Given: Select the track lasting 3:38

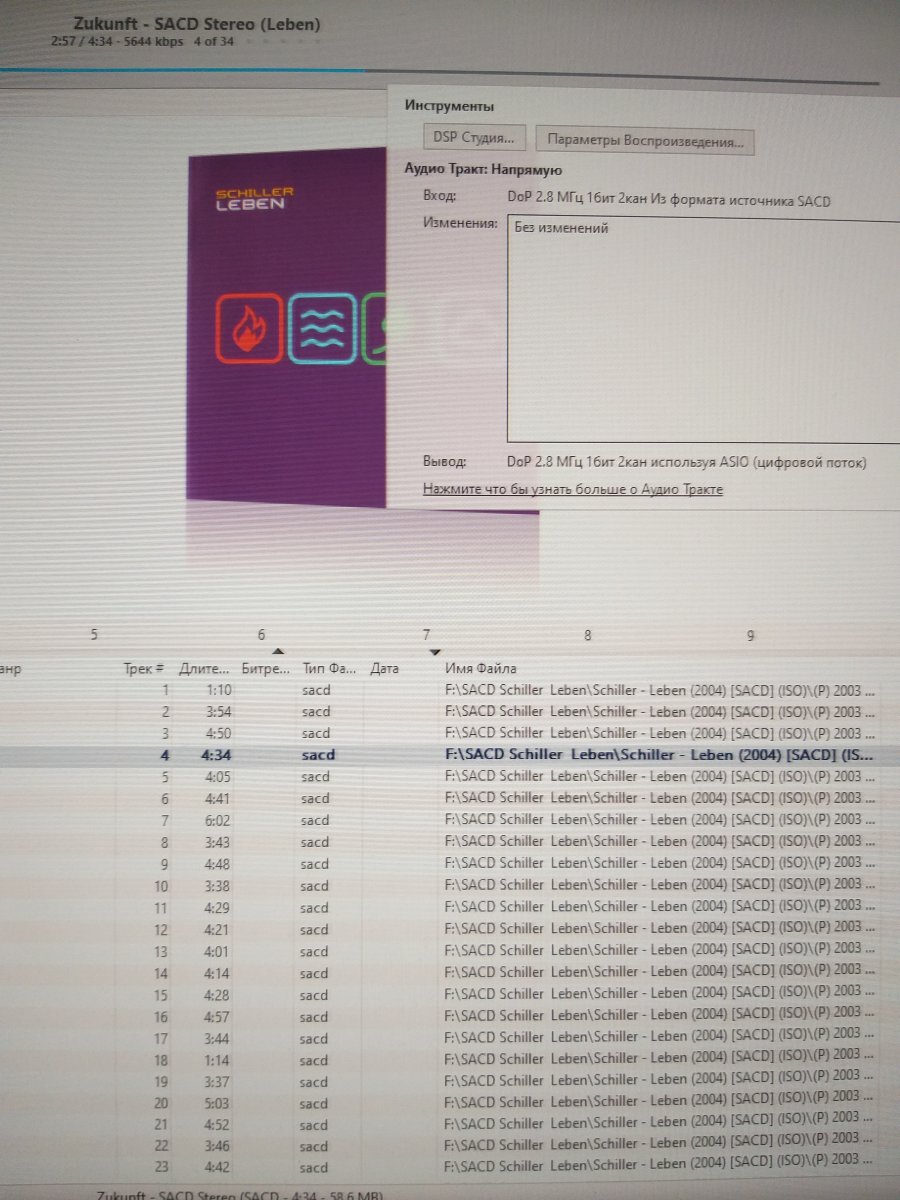Looking at the screenshot, I should tap(440, 886).
